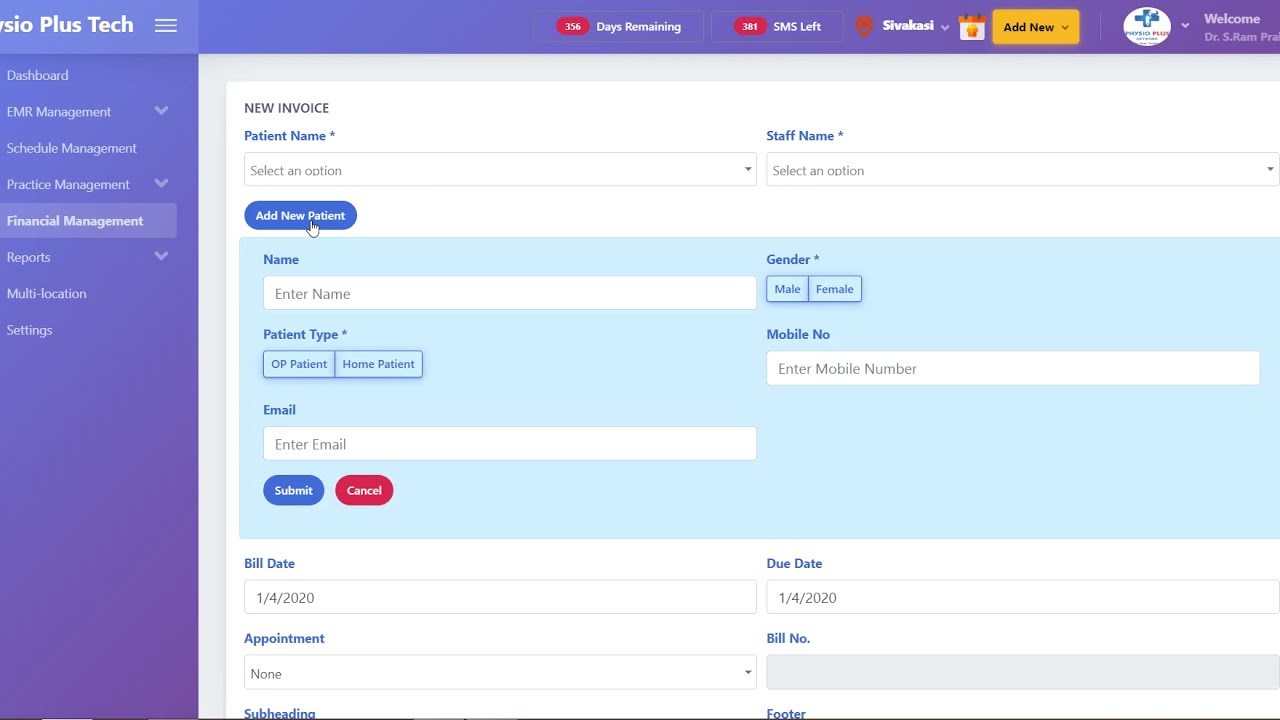Click the Add New Patient button
The height and width of the screenshot is (720, 1280).
[x=300, y=216]
